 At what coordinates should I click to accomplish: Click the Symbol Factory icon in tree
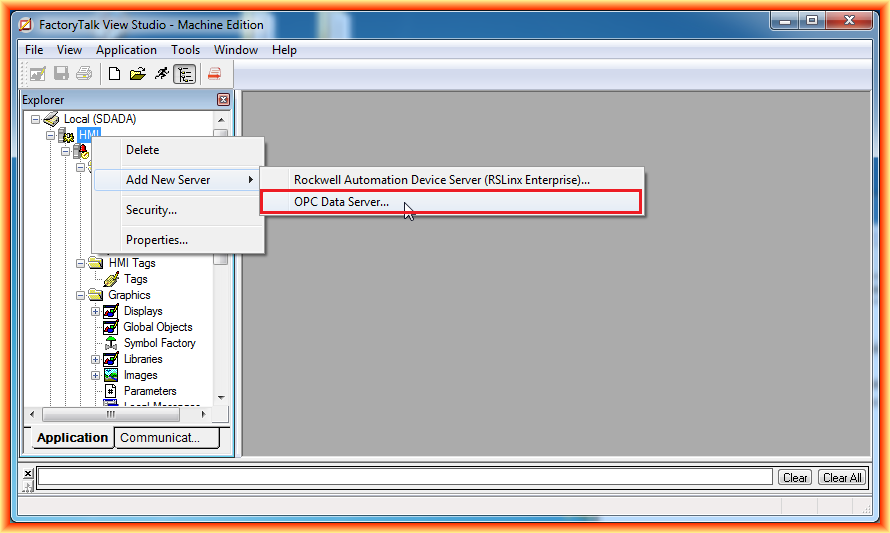(111, 343)
